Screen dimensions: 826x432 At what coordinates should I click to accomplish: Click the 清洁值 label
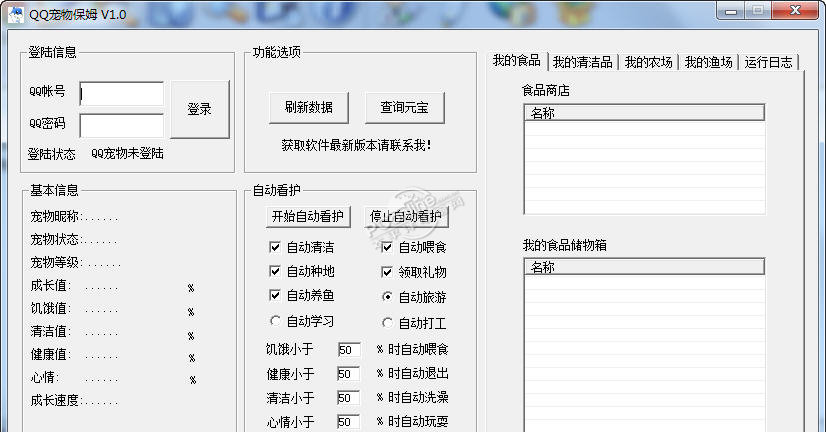(49, 331)
